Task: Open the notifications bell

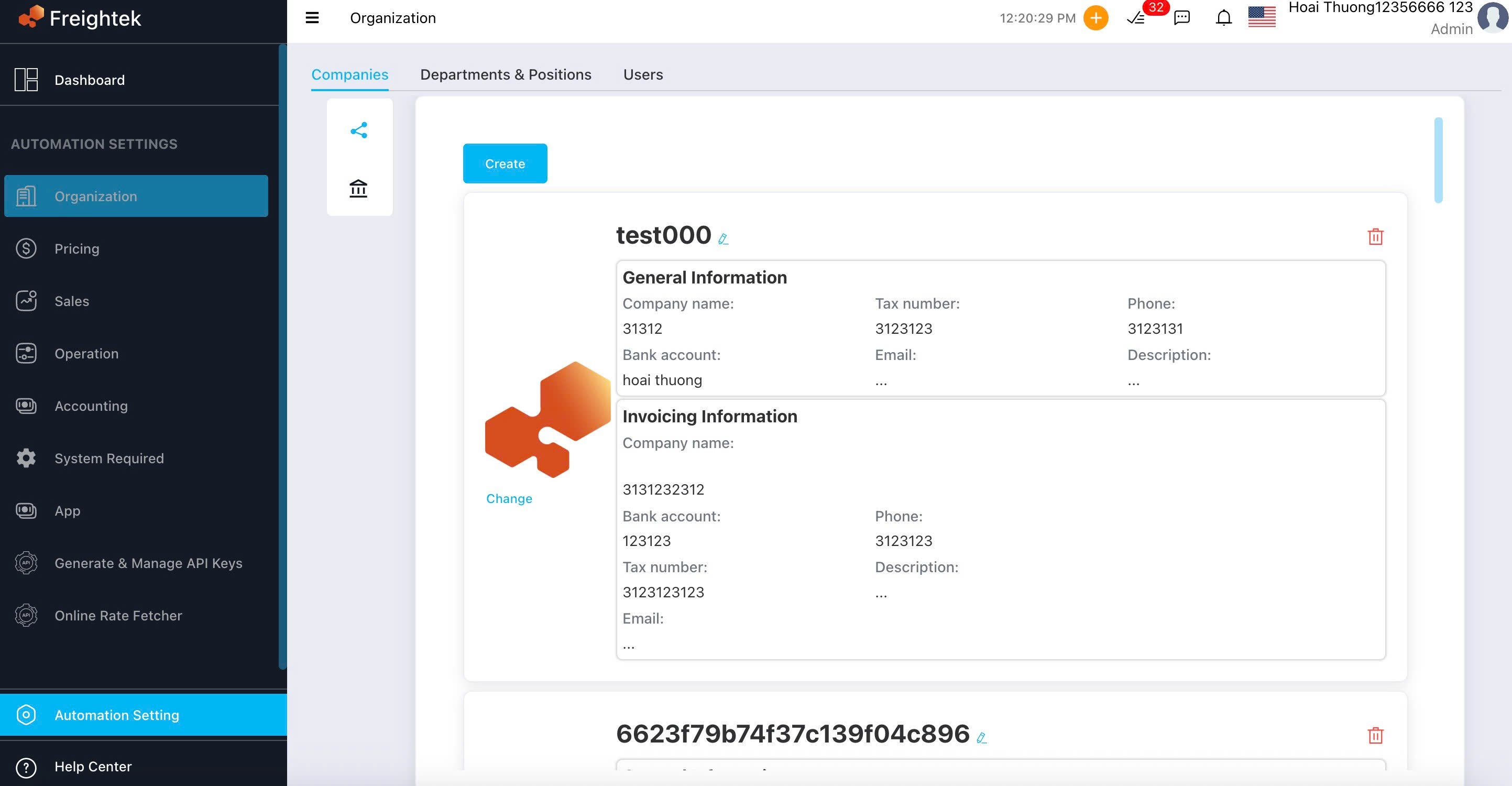Action: (1223, 18)
